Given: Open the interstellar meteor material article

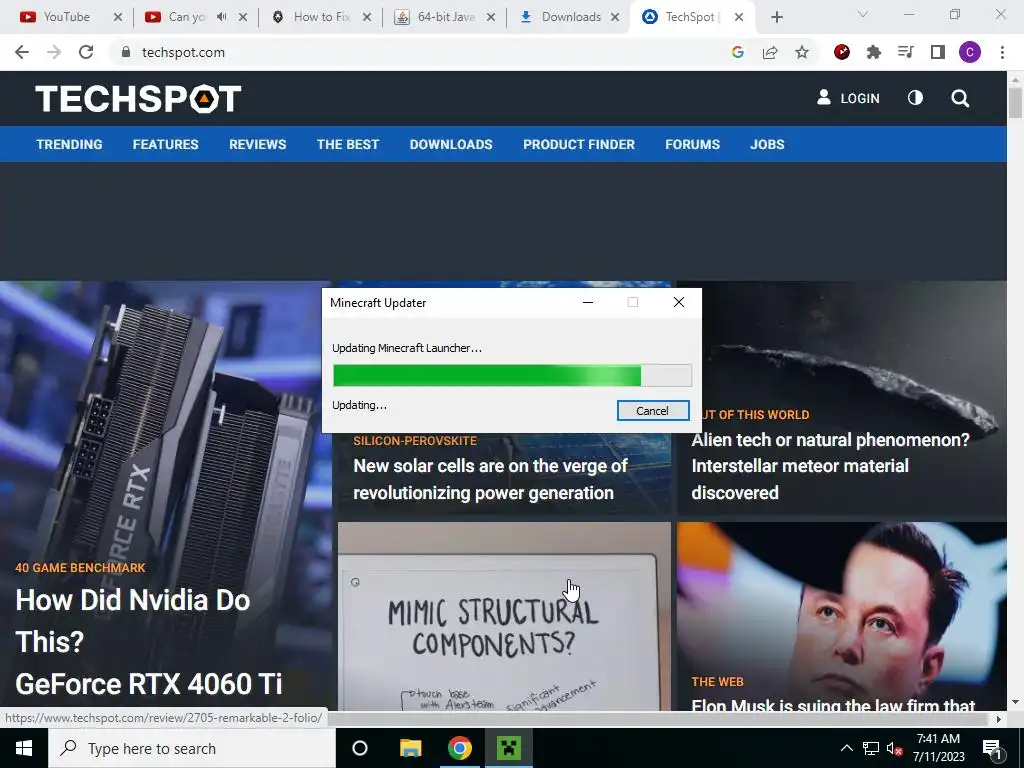Looking at the screenshot, I should coord(830,466).
